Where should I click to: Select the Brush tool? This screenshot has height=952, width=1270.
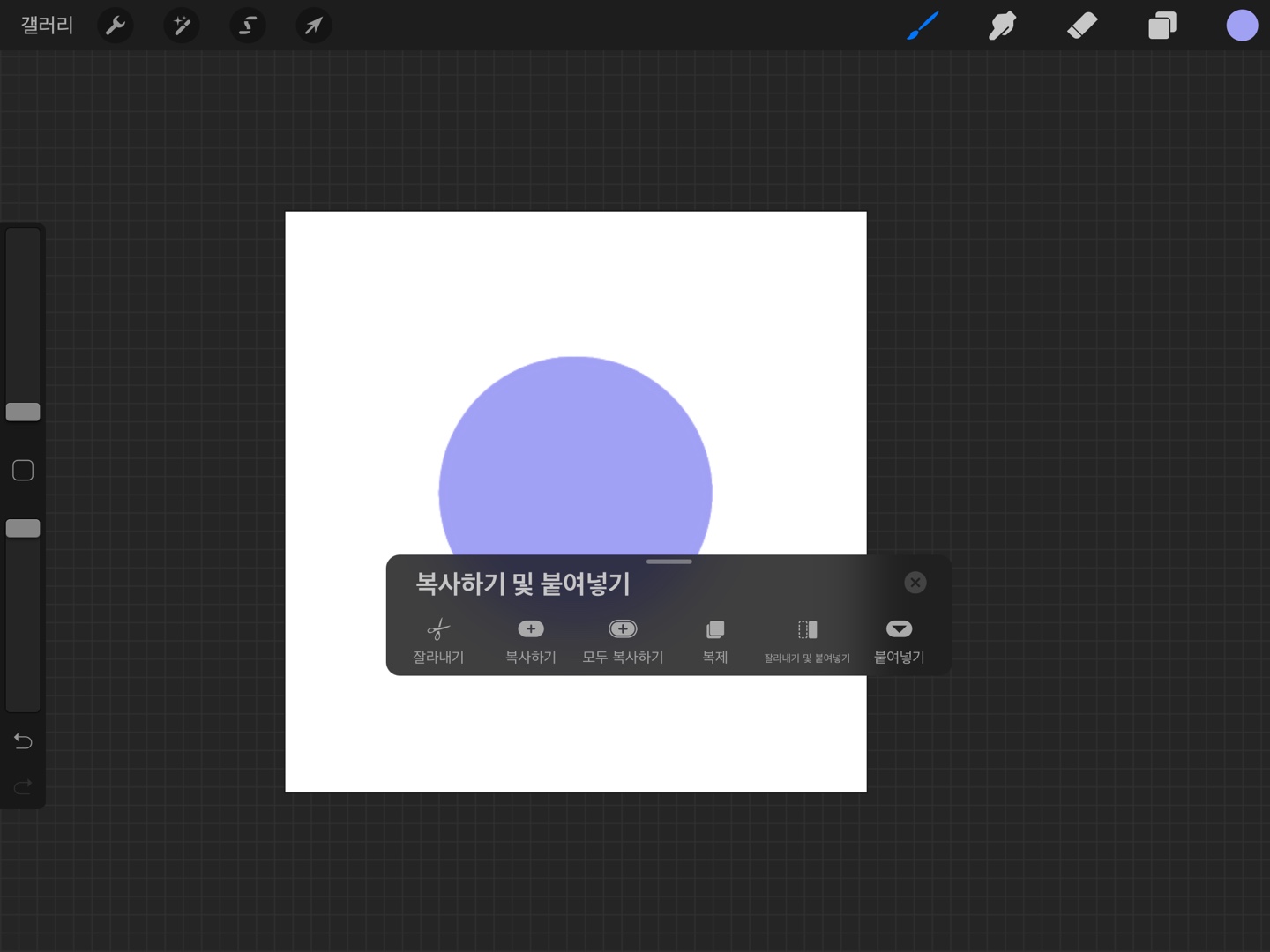pos(923,26)
